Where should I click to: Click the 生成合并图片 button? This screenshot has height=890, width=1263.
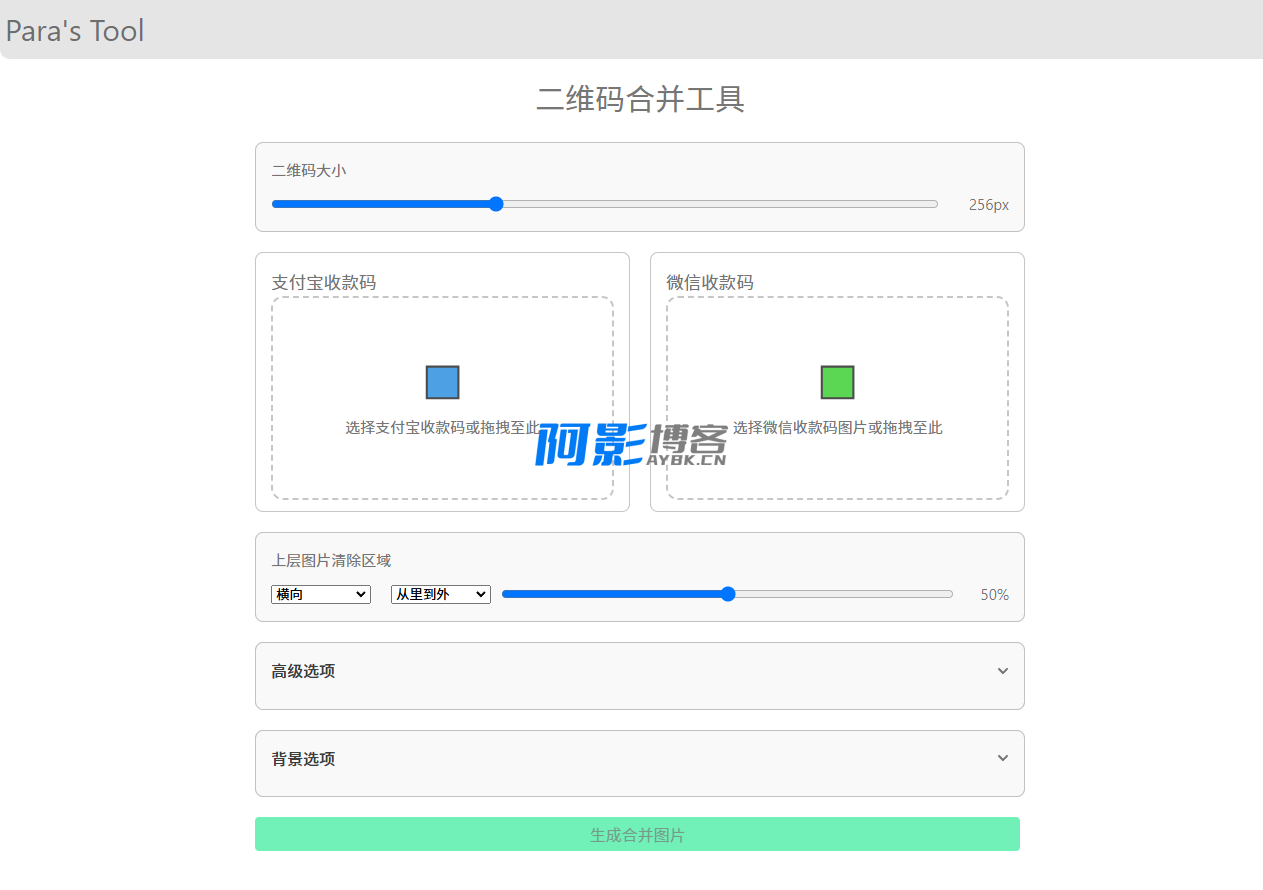click(x=637, y=834)
